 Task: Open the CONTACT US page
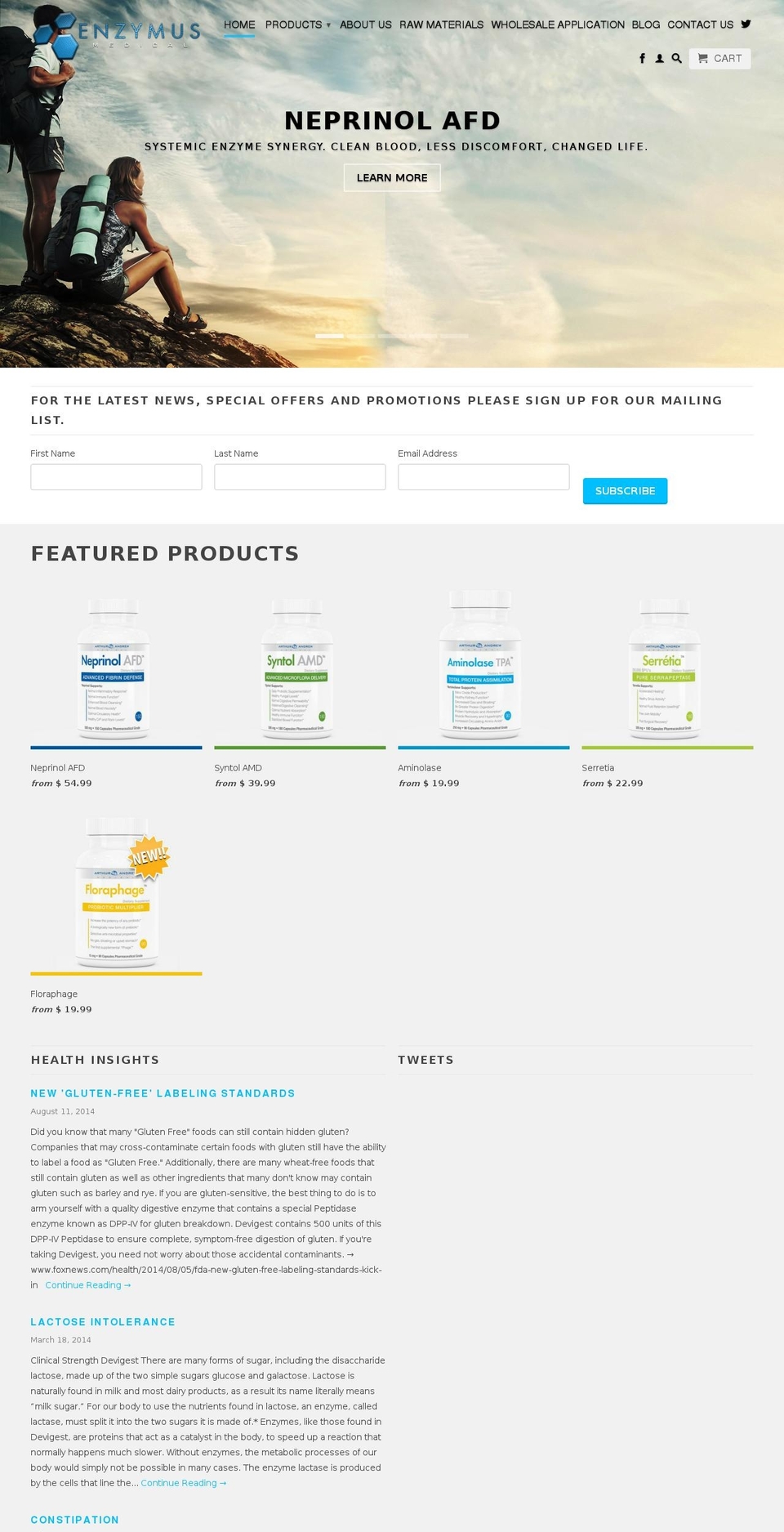699,25
